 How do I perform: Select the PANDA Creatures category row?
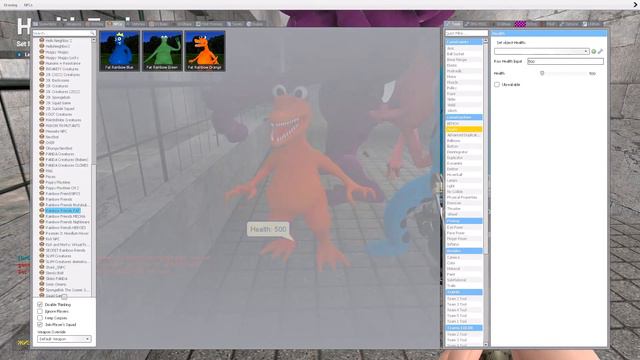point(60,154)
